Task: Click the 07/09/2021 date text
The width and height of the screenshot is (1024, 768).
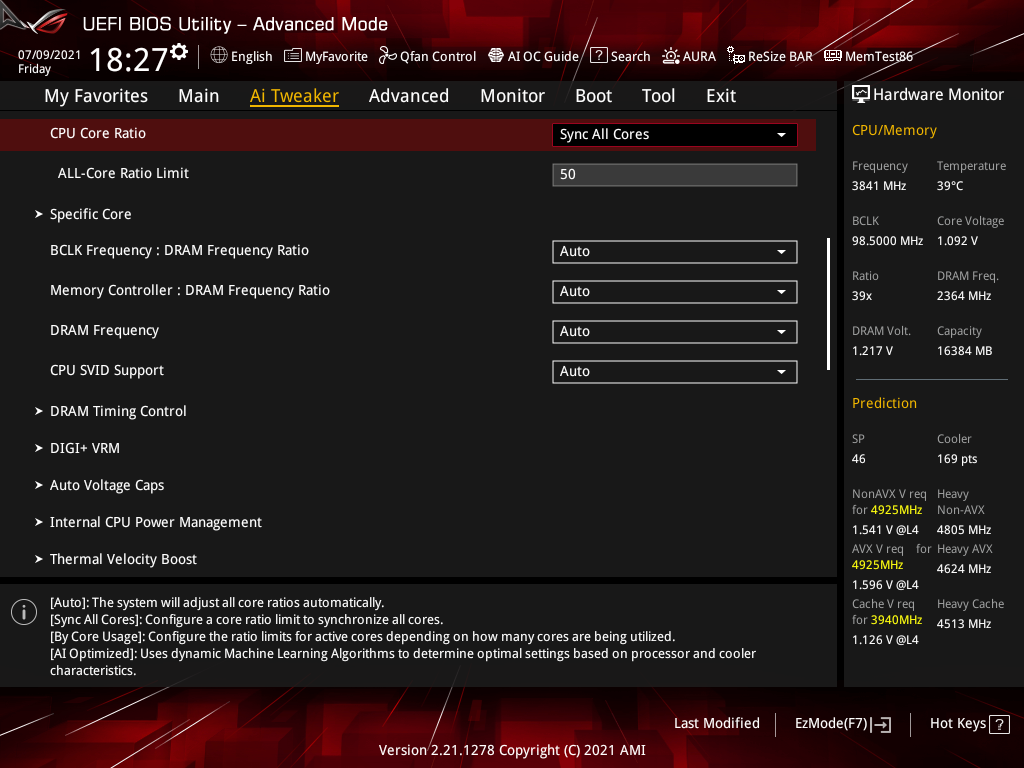Action: (x=49, y=55)
